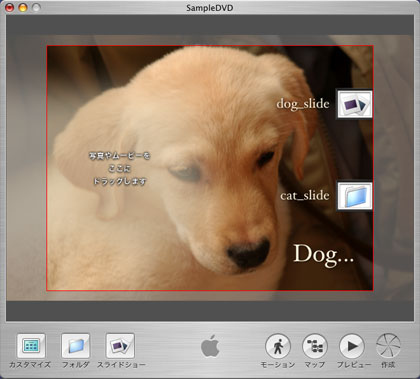Add a new folder with フォルダ button
The height and width of the screenshot is (379, 420).
(x=76, y=346)
